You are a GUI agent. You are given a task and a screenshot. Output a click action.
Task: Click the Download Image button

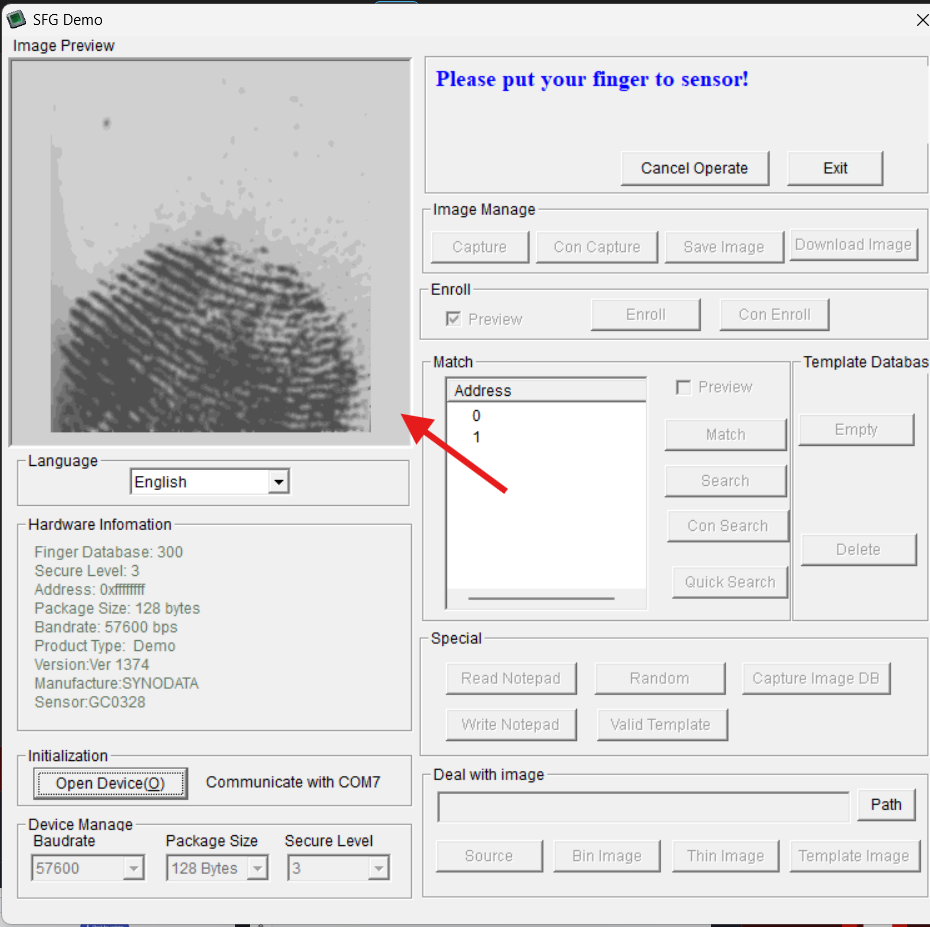pyautogui.click(x=853, y=244)
